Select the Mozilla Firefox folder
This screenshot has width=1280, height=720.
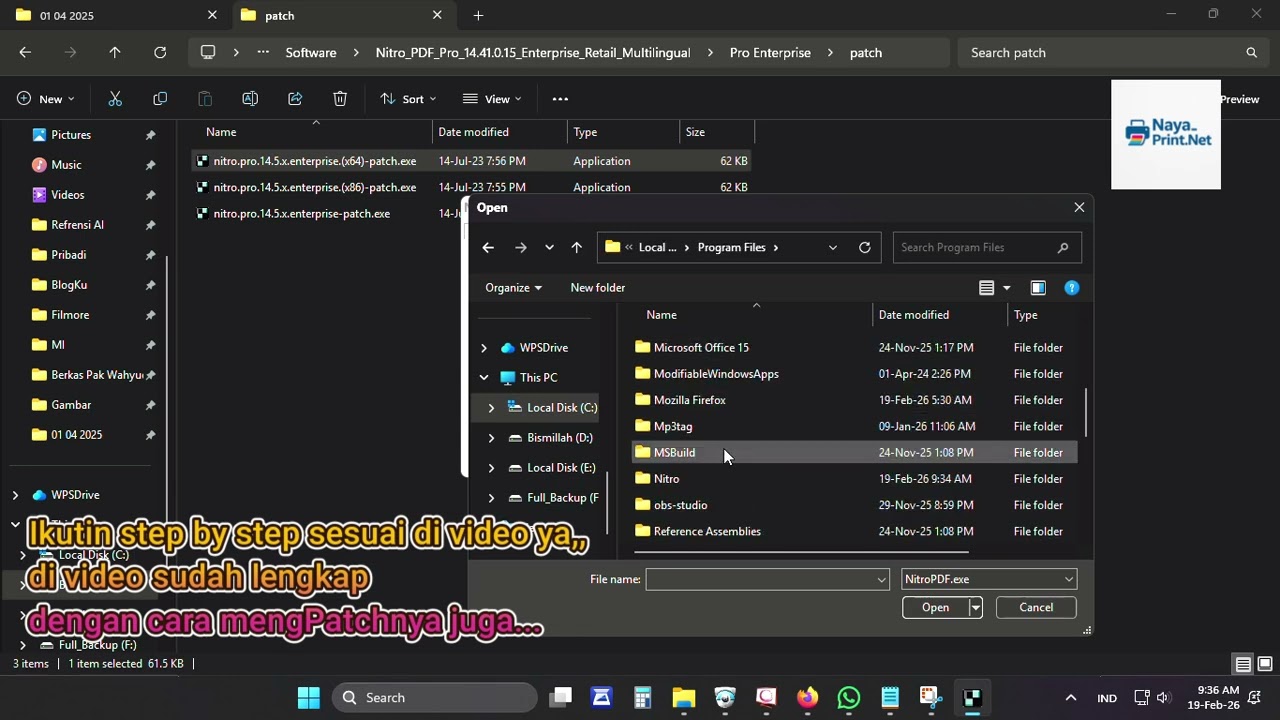click(x=855, y=400)
